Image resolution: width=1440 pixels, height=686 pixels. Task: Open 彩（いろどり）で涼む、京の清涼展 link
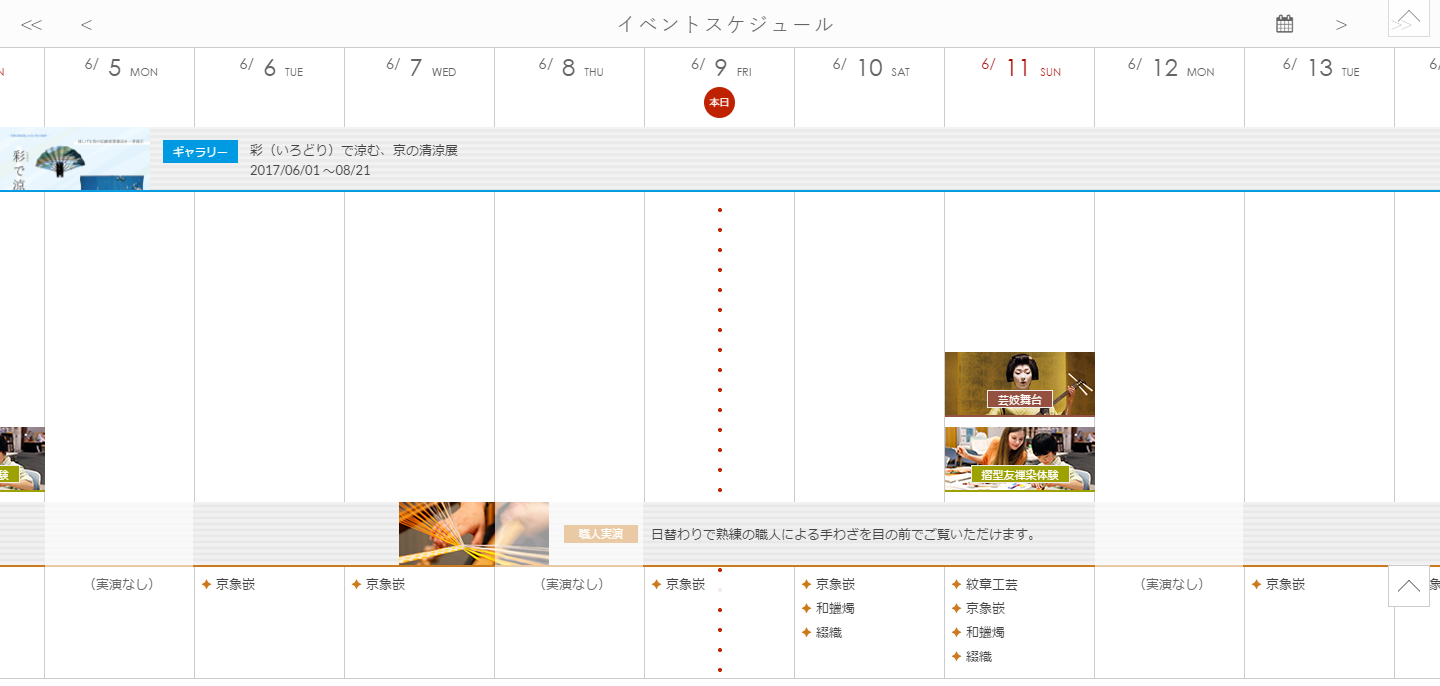point(353,150)
